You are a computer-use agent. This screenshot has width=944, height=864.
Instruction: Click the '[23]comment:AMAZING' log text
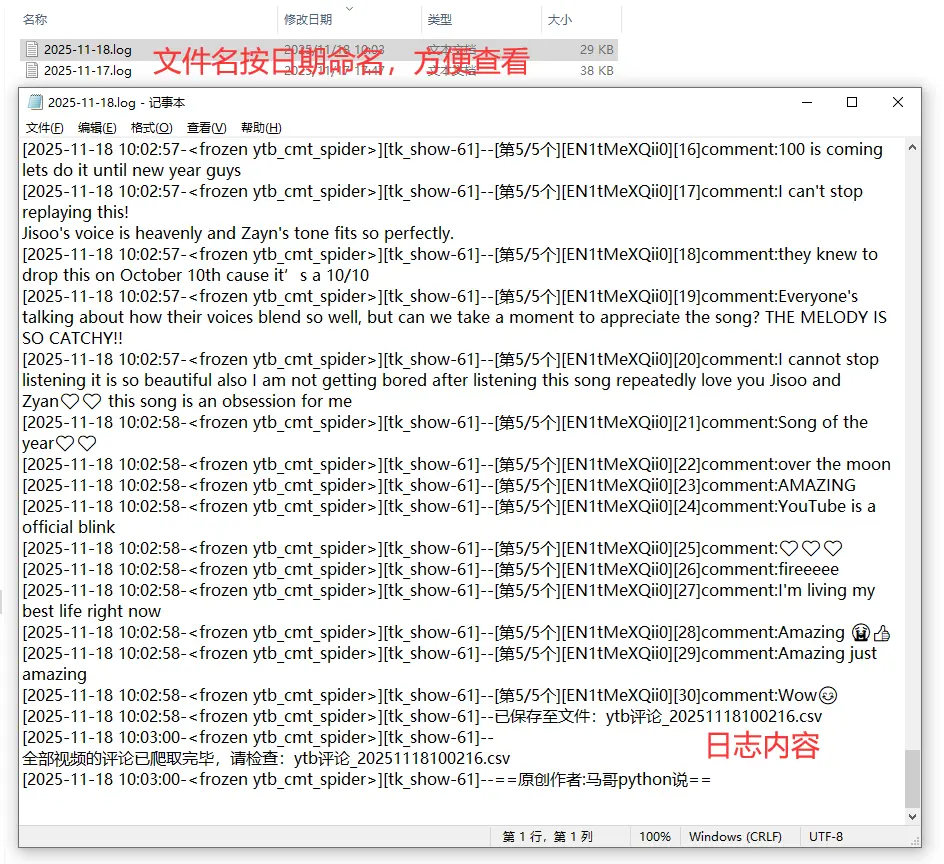[764, 485]
